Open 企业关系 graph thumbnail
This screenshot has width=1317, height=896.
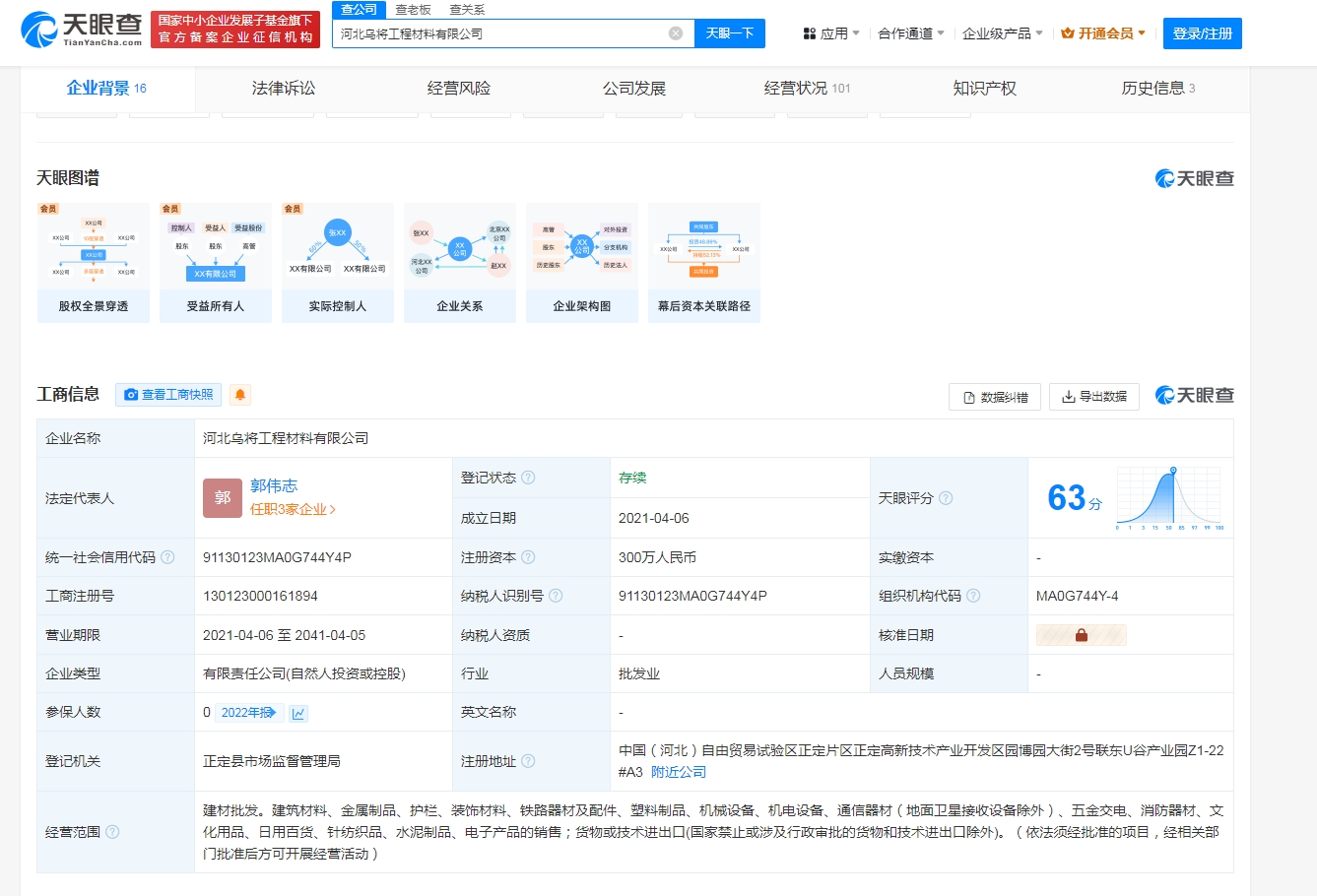[x=460, y=263]
